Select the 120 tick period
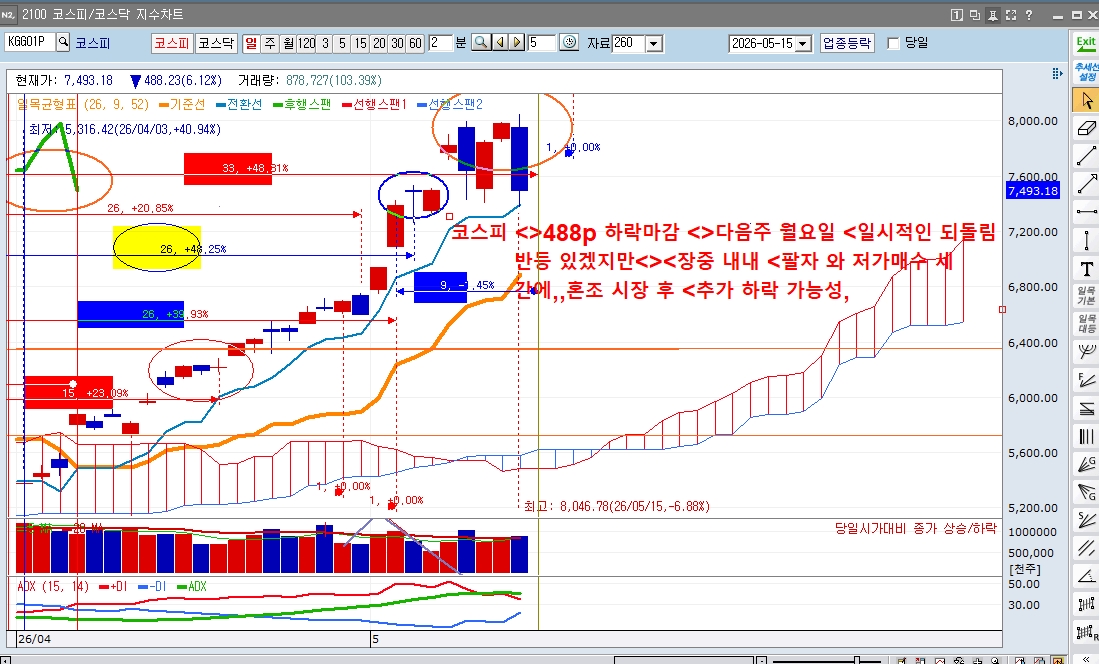1099x664 pixels. click(306, 43)
